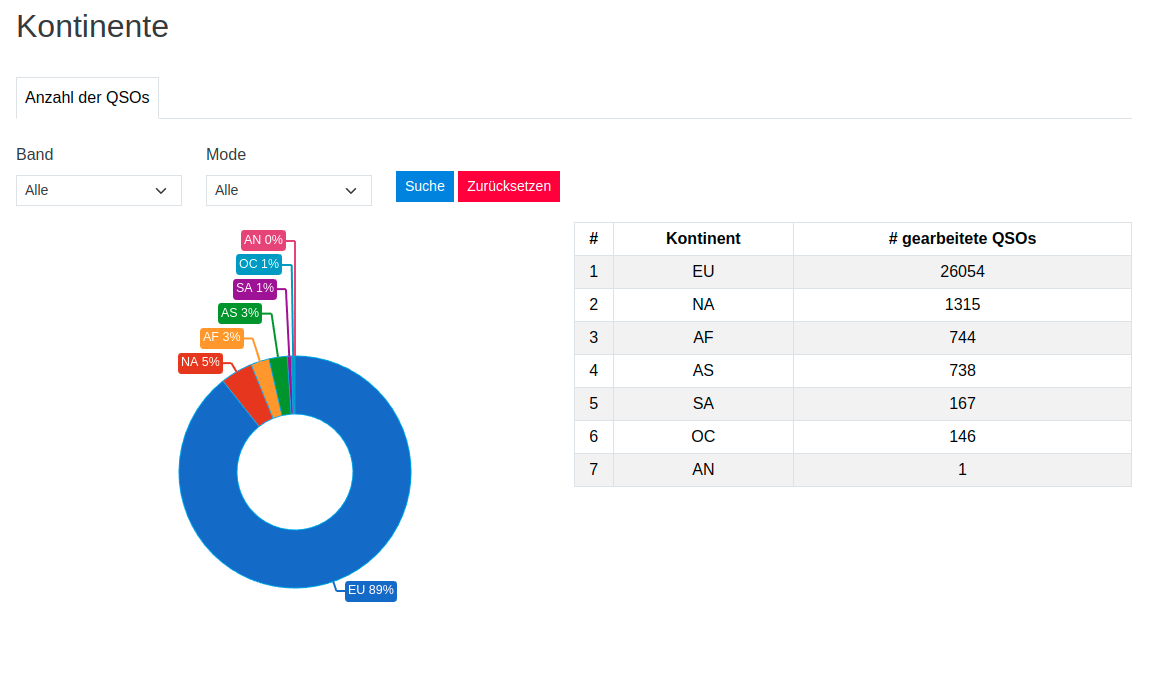This screenshot has height=678, width=1156.
Task: Select the NA 5% chart label
Action: pos(200,362)
